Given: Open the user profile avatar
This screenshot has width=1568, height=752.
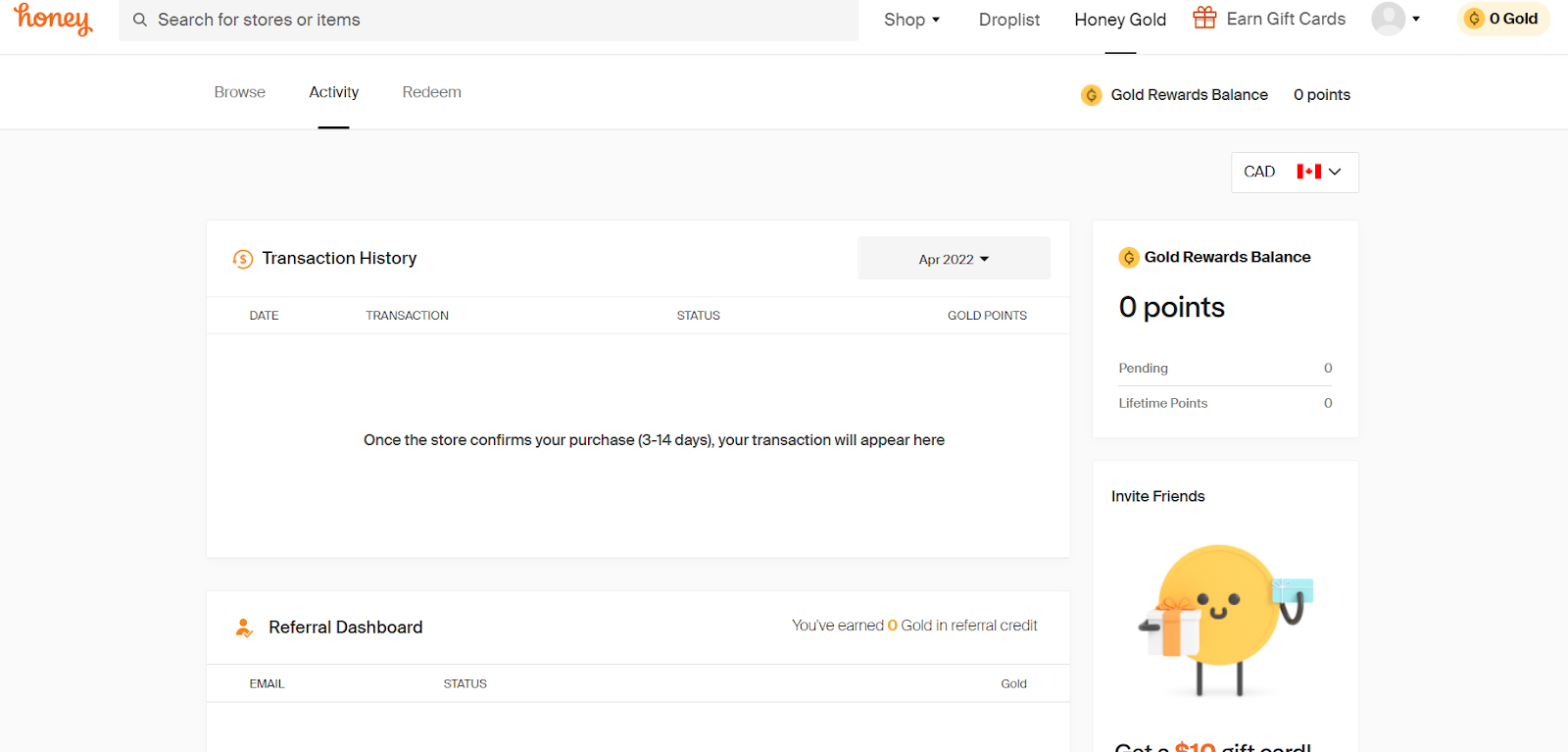Looking at the screenshot, I should pyautogui.click(x=1388, y=19).
